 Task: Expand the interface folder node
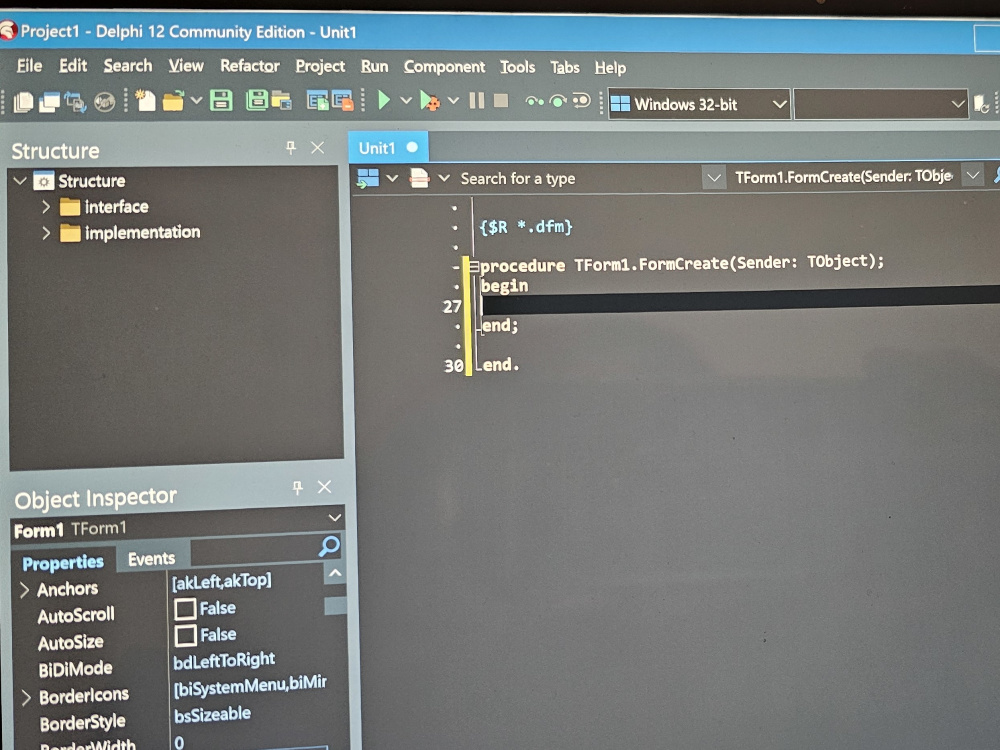click(x=45, y=207)
